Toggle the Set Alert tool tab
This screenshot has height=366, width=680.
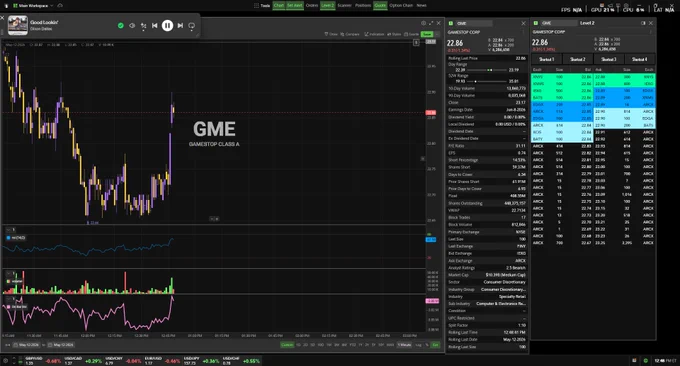tap(295, 6)
